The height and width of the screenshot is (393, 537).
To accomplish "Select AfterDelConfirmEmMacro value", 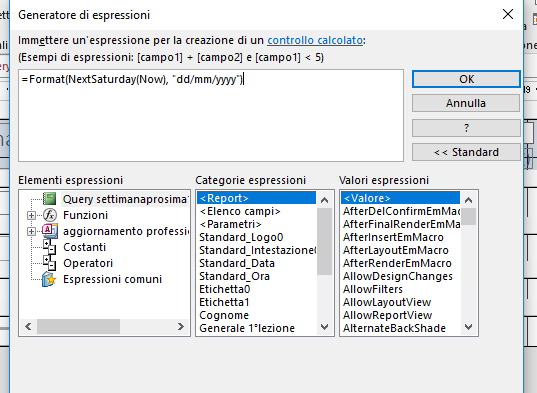I will point(400,211).
